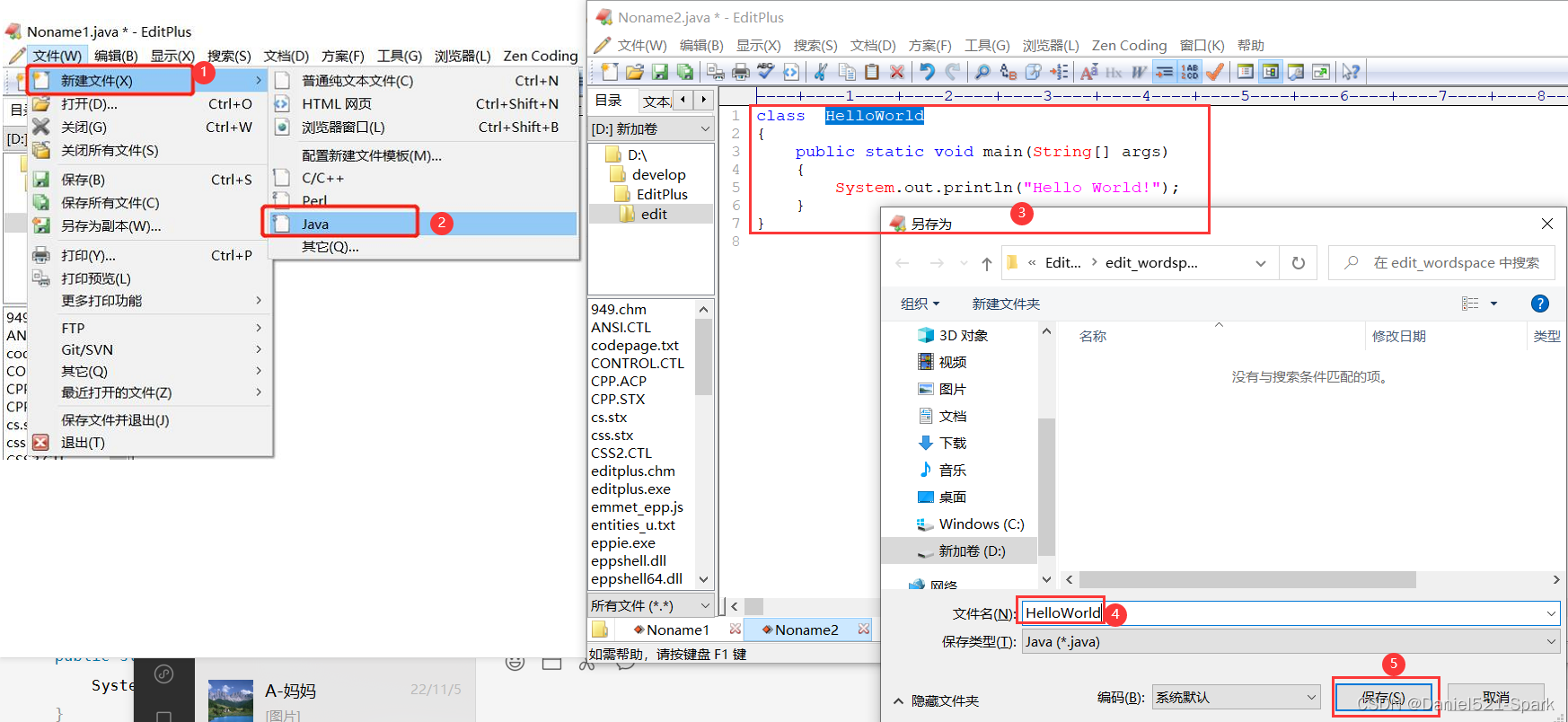Collapse folders via 隐藏文件夹 chevron
The height and width of the screenshot is (722, 1568).
899,700
